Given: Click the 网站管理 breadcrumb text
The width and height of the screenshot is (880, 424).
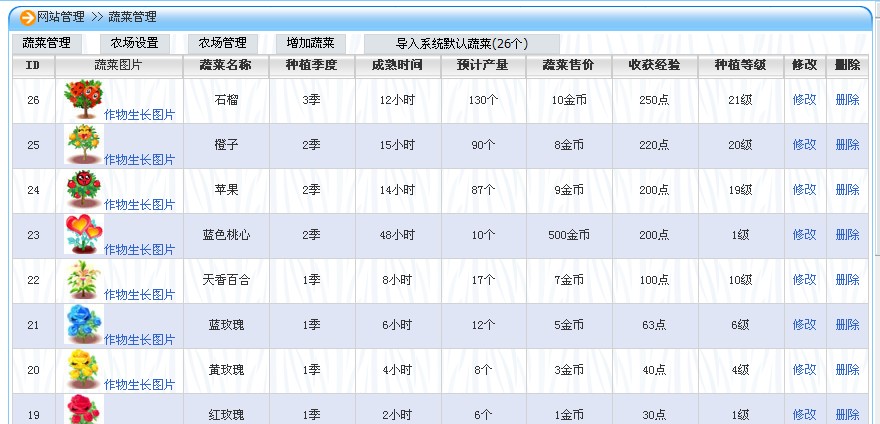Looking at the screenshot, I should (x=61, y=17).
